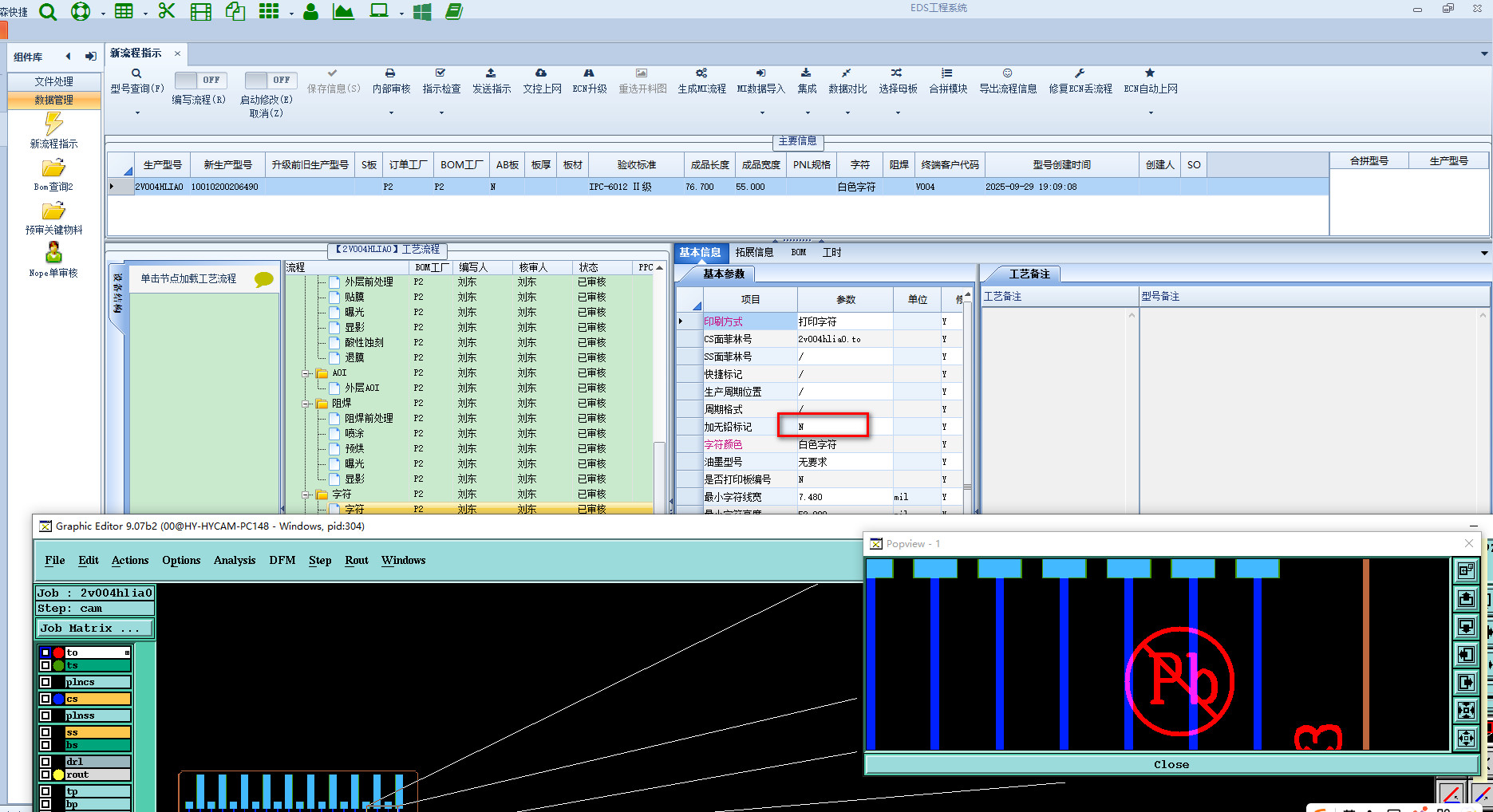Open dropdown arrow under 内部审核
Image resolution: width=1493 pixels, height=812 pixels.
391,112
